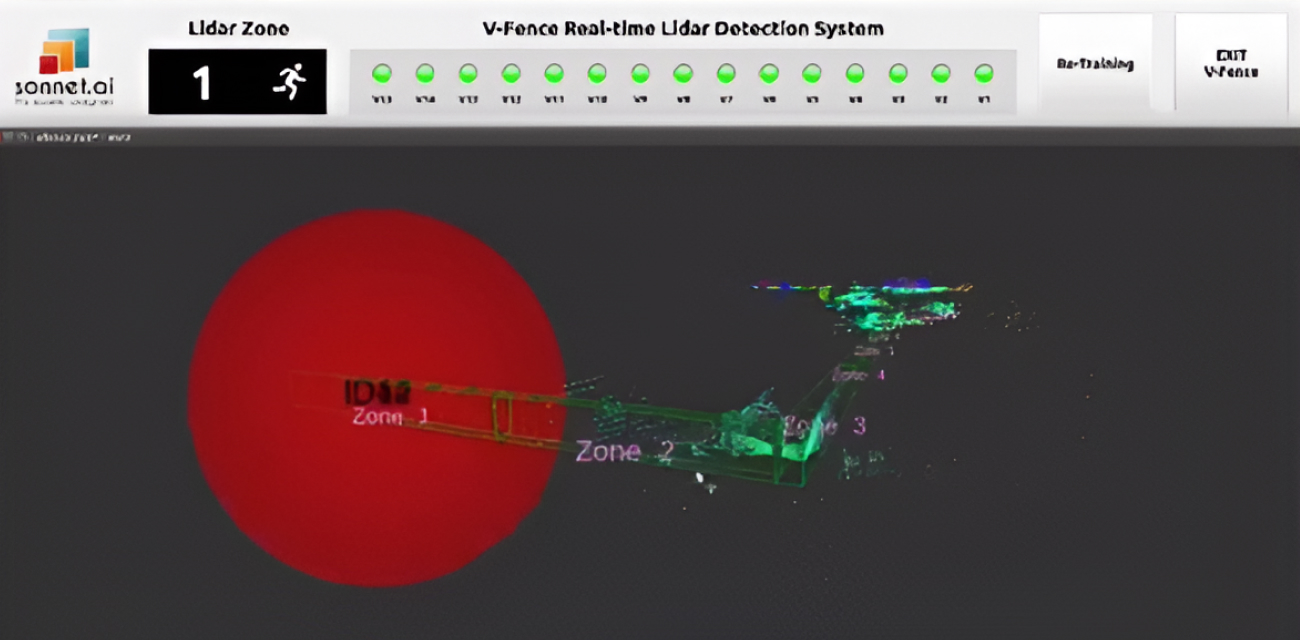Viewport: 1300px width, 640px height.
Task: Select the V5 status light
Action: (x=812, y=73)
